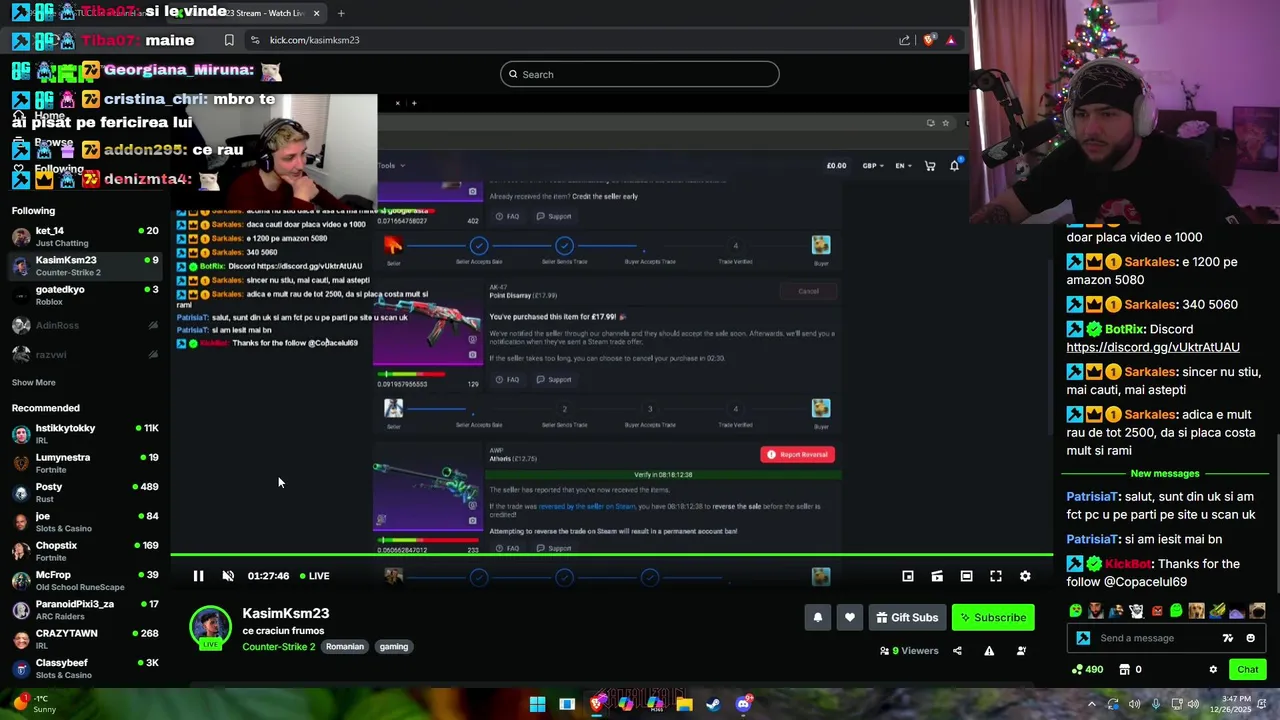Open taskbar microphone tray icon
Viewport: 1280px width, 720px height.
point(1156,704)
